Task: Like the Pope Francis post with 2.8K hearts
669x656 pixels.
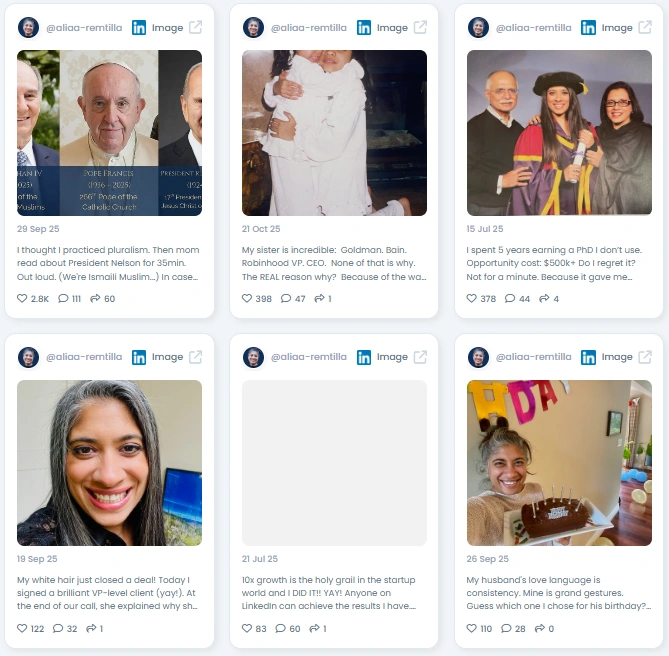Action: [22, 298]
